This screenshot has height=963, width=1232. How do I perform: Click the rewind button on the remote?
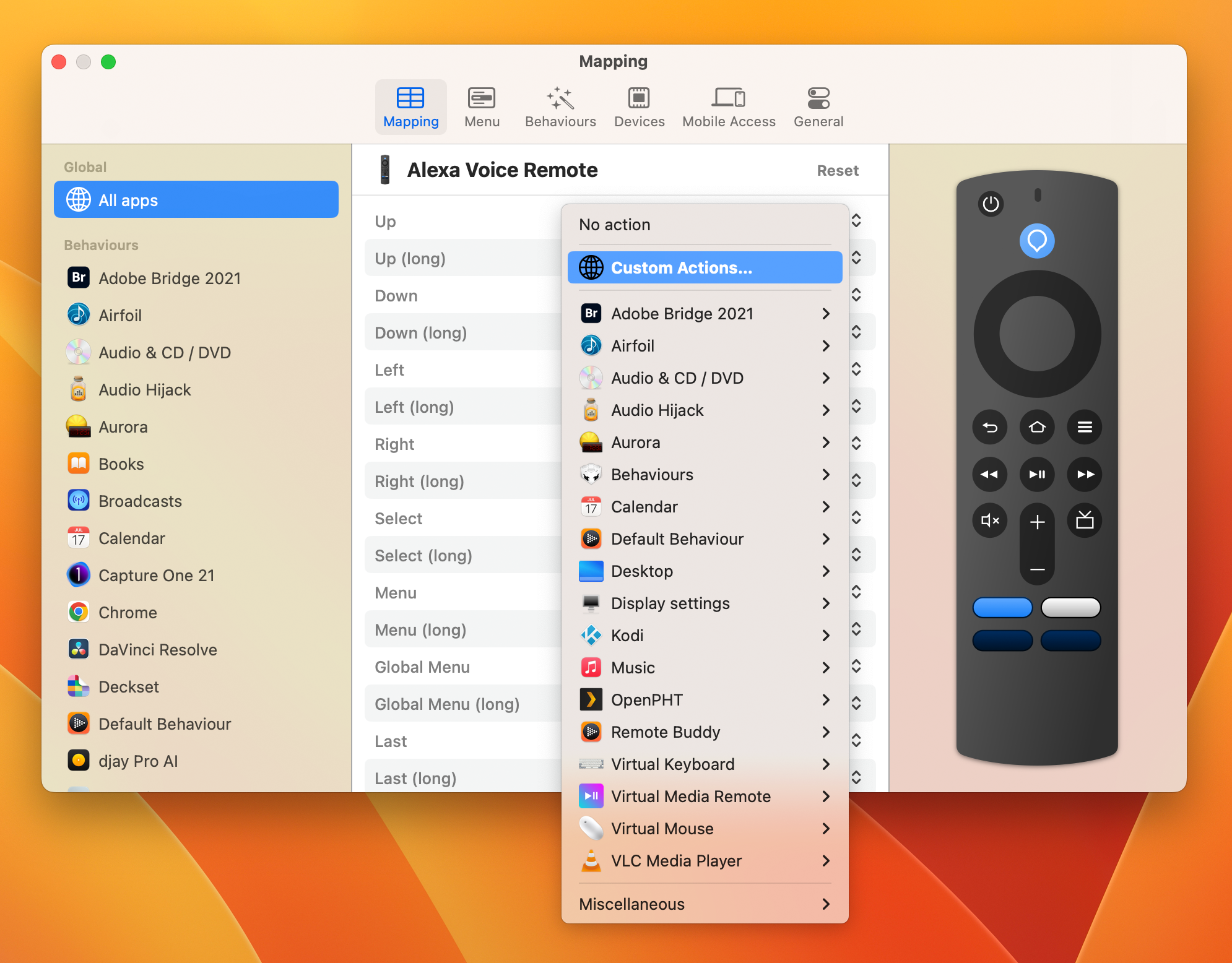tap(990, 474)
